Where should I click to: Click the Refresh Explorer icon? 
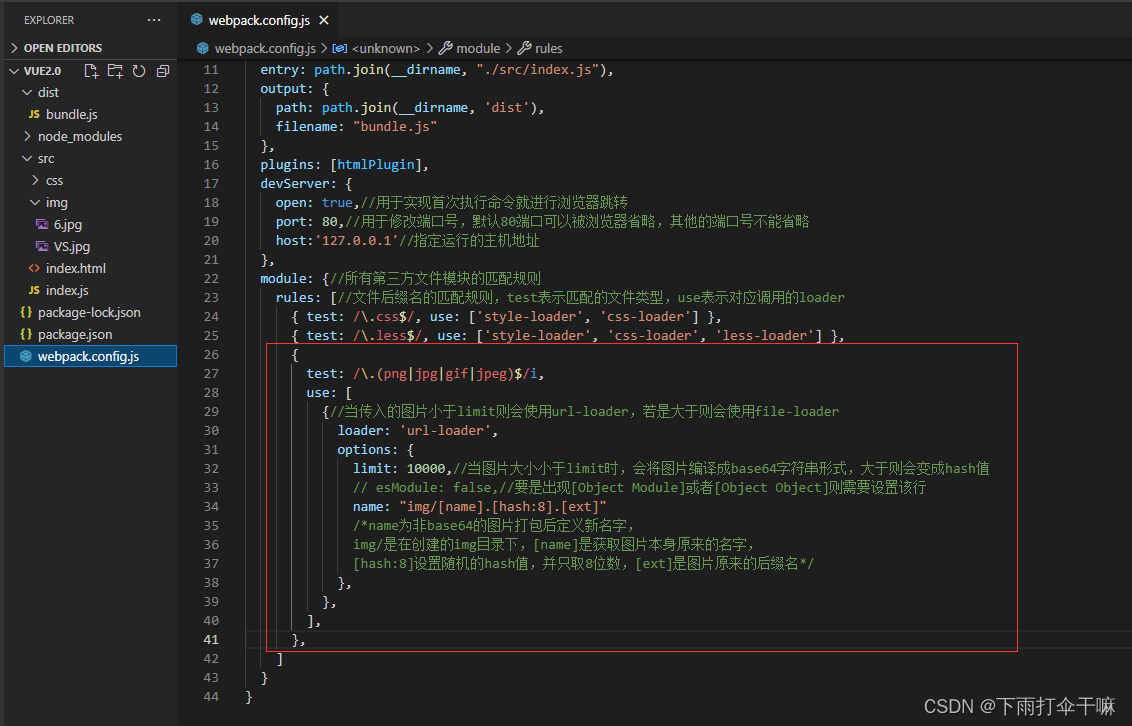139,71
